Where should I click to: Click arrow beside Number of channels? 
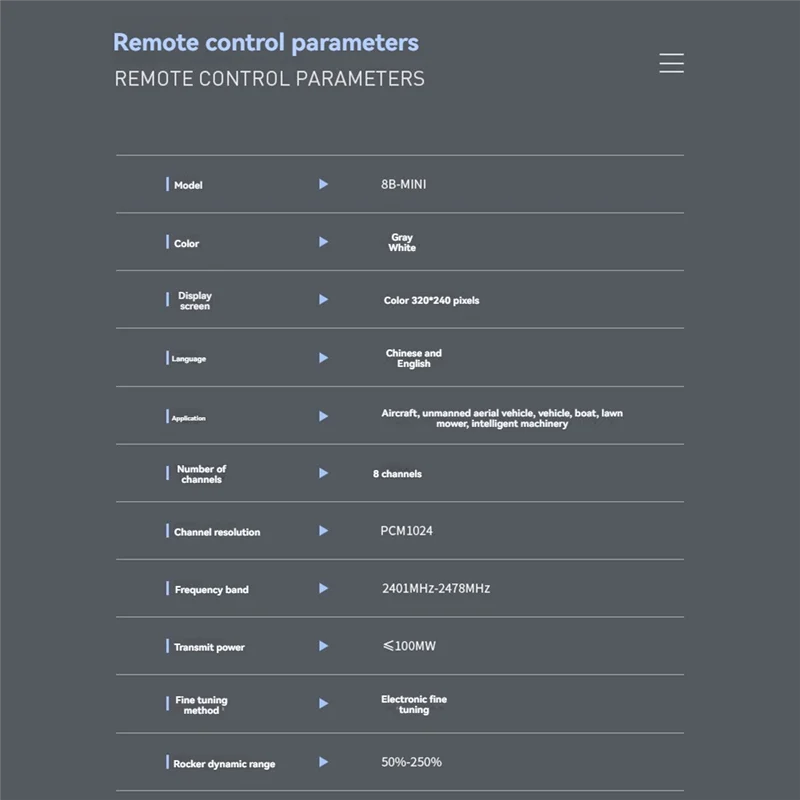(323, 473)
